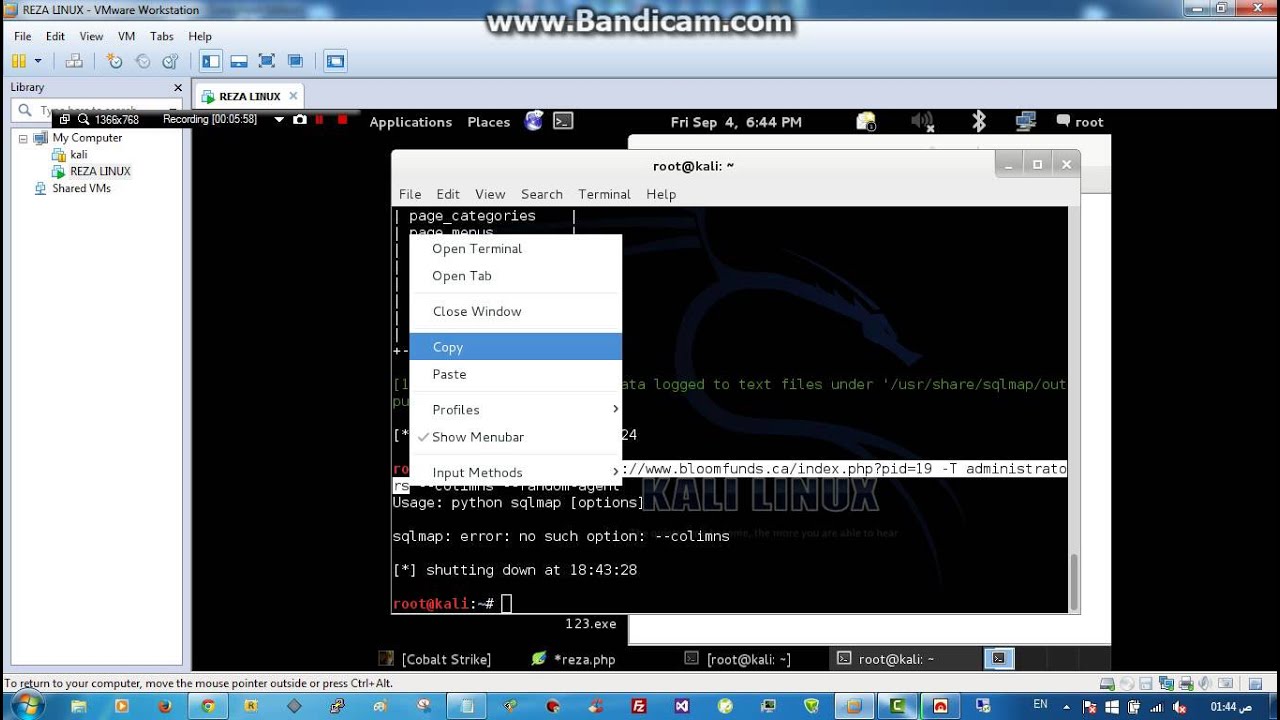Toggle Show Menubar checkbox
1280x720 pixels.
(x=516, y=437)
